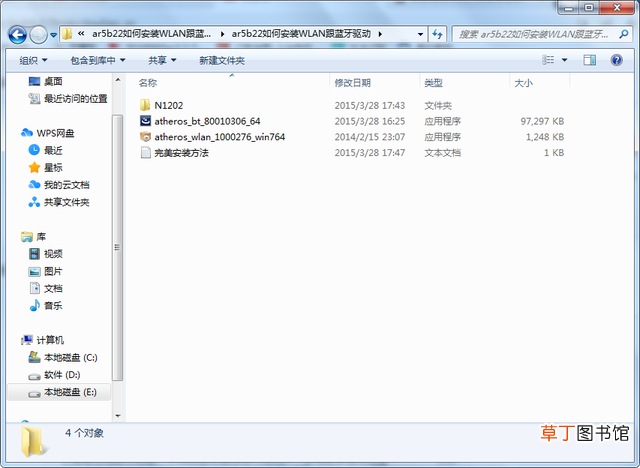This screenshot has width=640, height=468.
Task: Open the 音乐 library
Action: [53, 306]
